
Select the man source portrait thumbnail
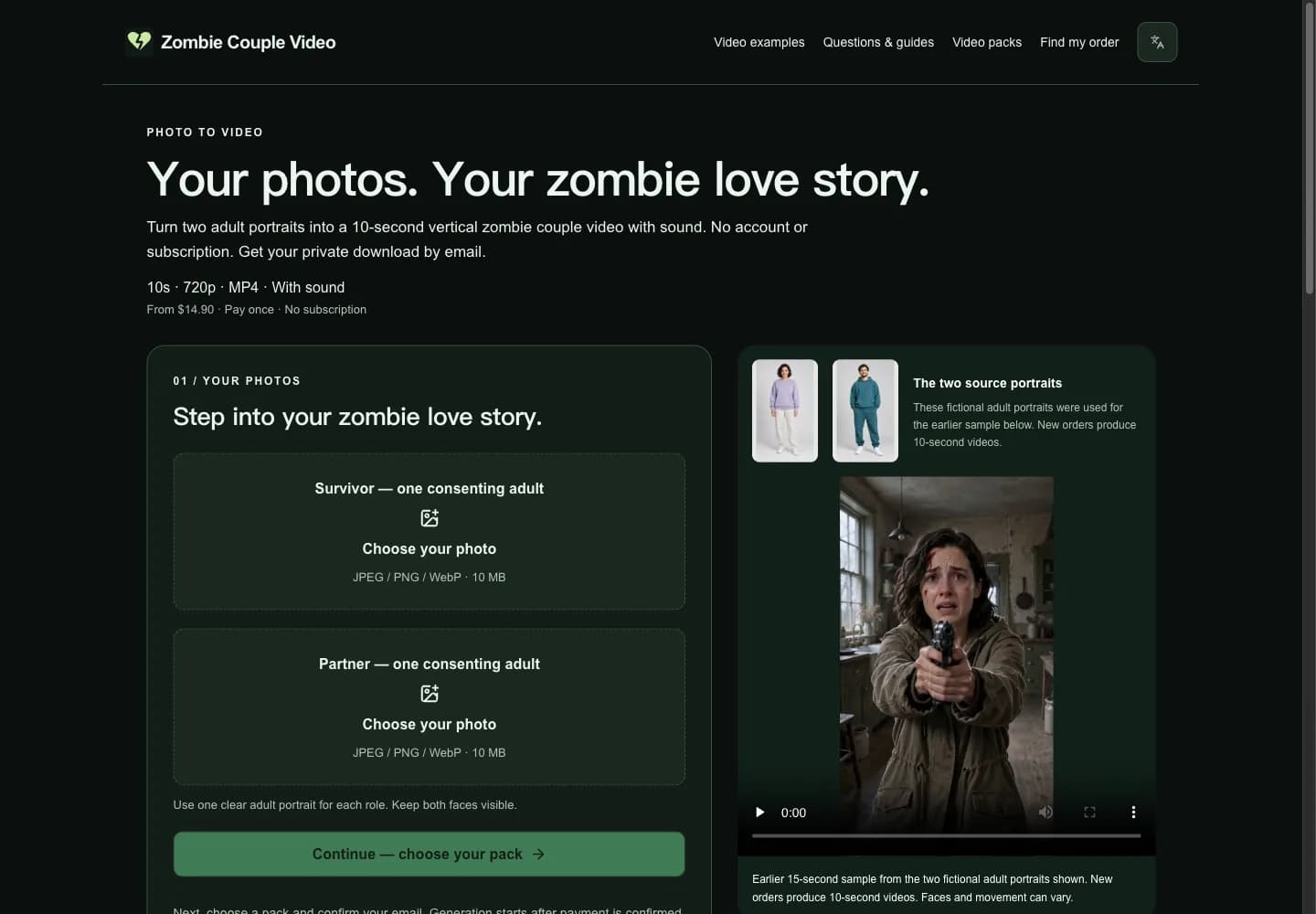865,410
